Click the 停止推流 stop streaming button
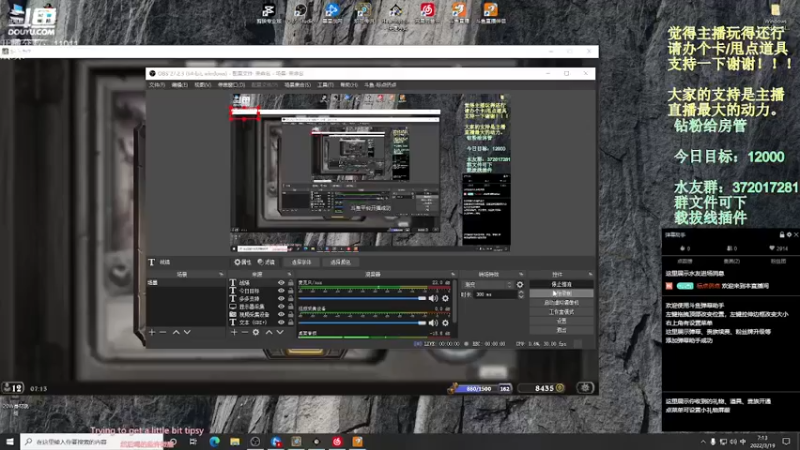Image resolution: width=800 pixels, height=450 pixels. click(561, 284)
